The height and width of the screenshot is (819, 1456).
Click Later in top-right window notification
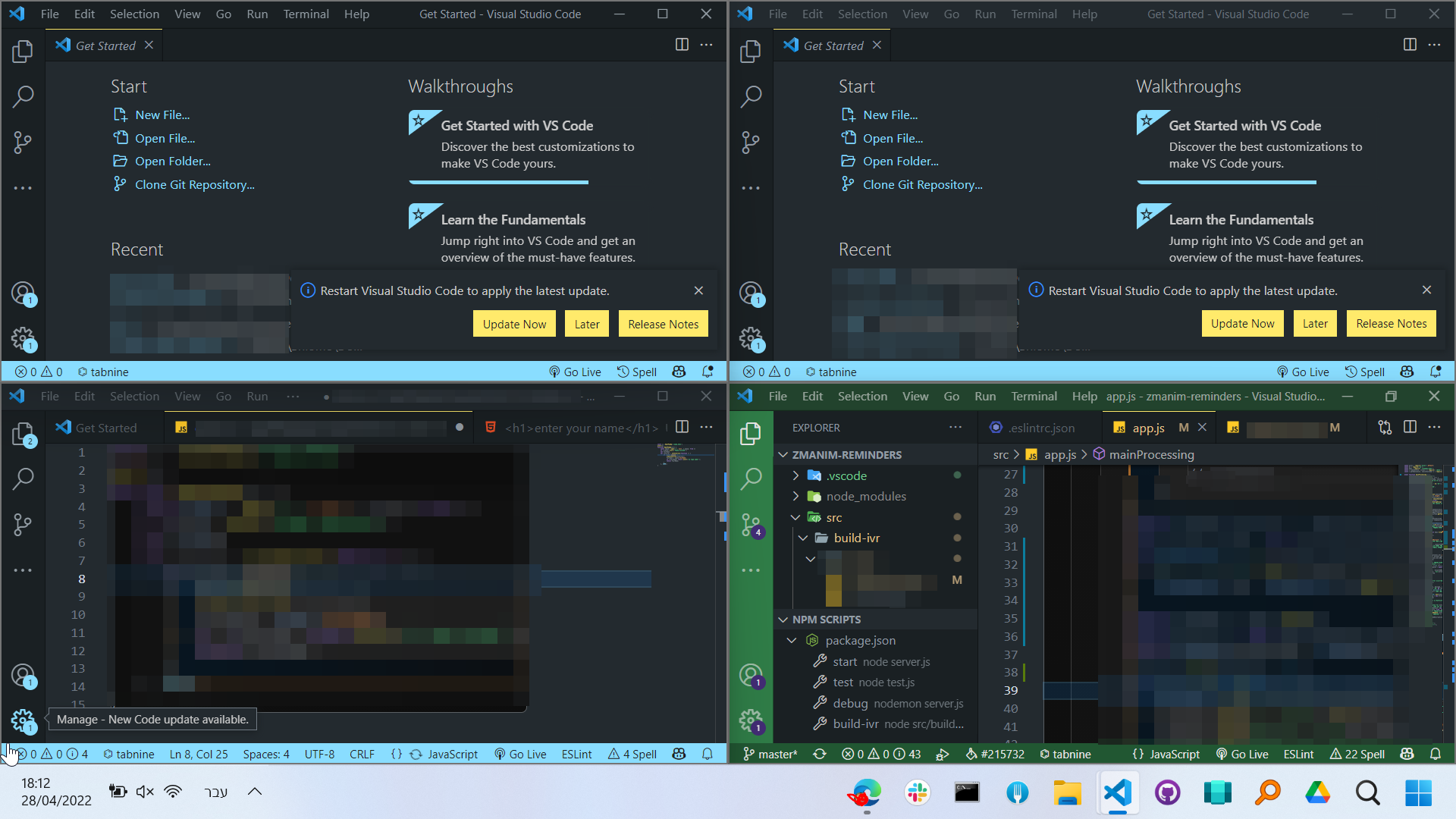1315,324
